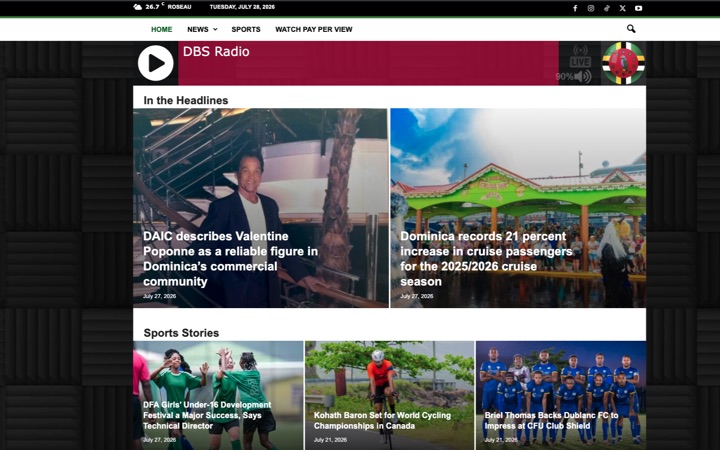This screenshot has height=450, width=720.
Task: Click the Kohath Baron article July 21 date
Action: (x=330, y=440)
